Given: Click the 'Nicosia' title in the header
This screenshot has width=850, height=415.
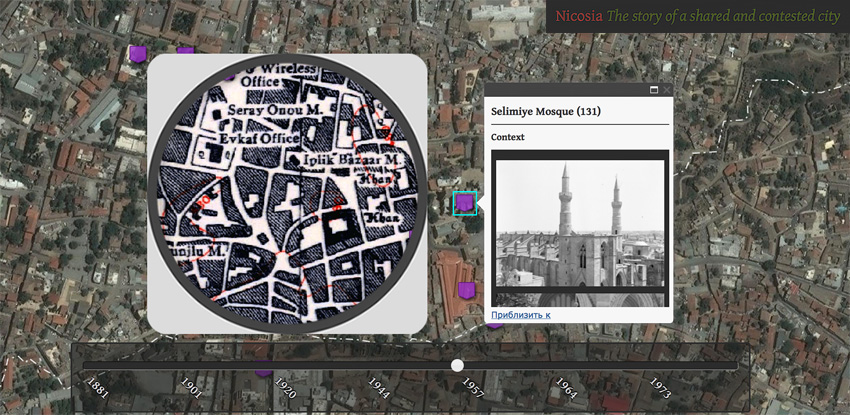Looking at the screenshot, I should [x=579, y=15].
